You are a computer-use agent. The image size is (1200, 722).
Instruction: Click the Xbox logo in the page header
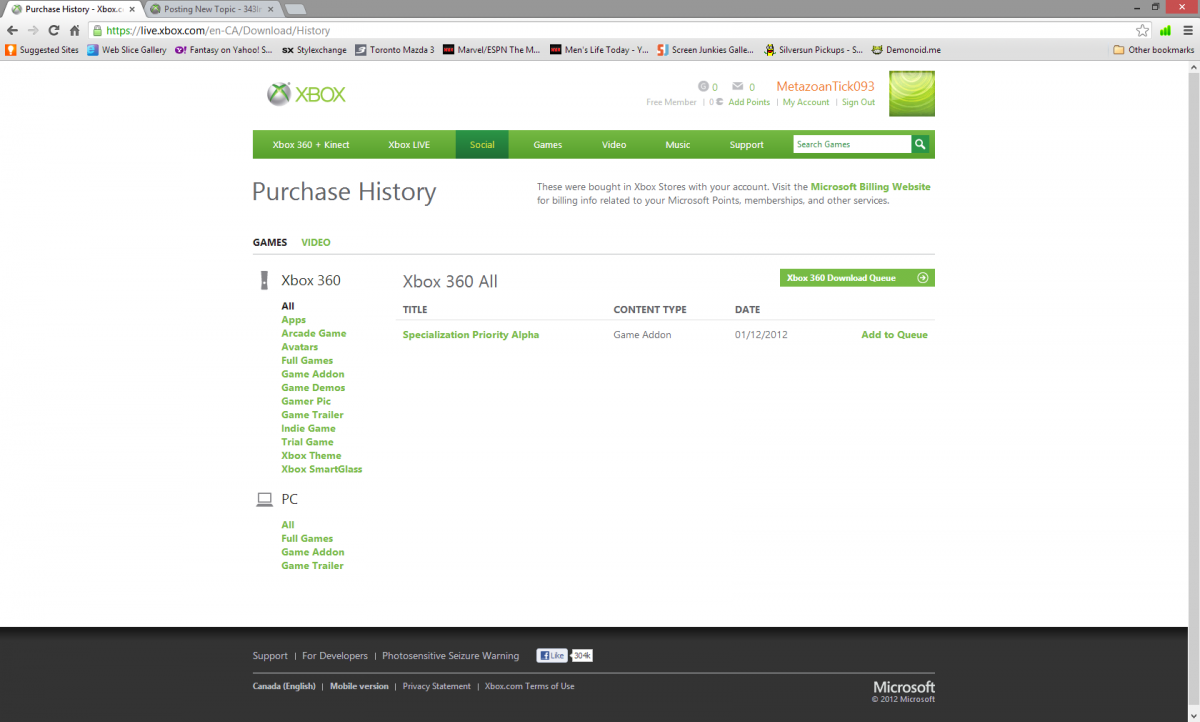click(306, 94)
